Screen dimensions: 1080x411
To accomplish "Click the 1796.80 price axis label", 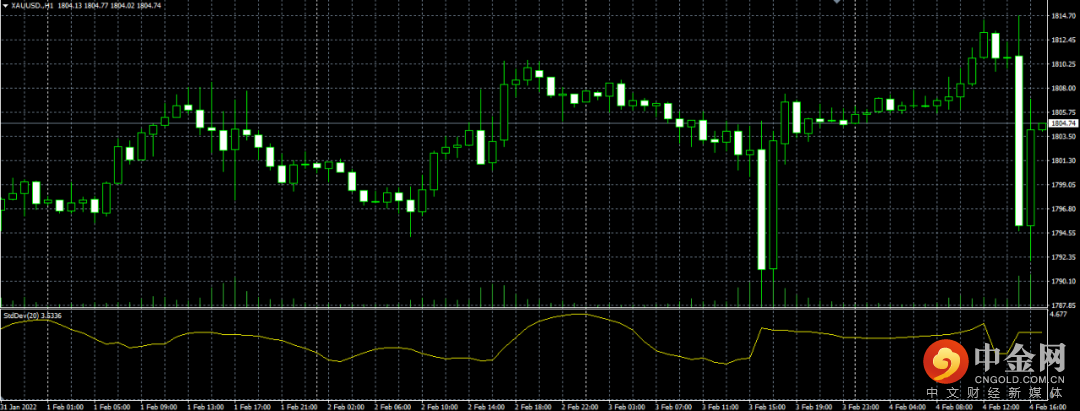I will click(1065, 209).
